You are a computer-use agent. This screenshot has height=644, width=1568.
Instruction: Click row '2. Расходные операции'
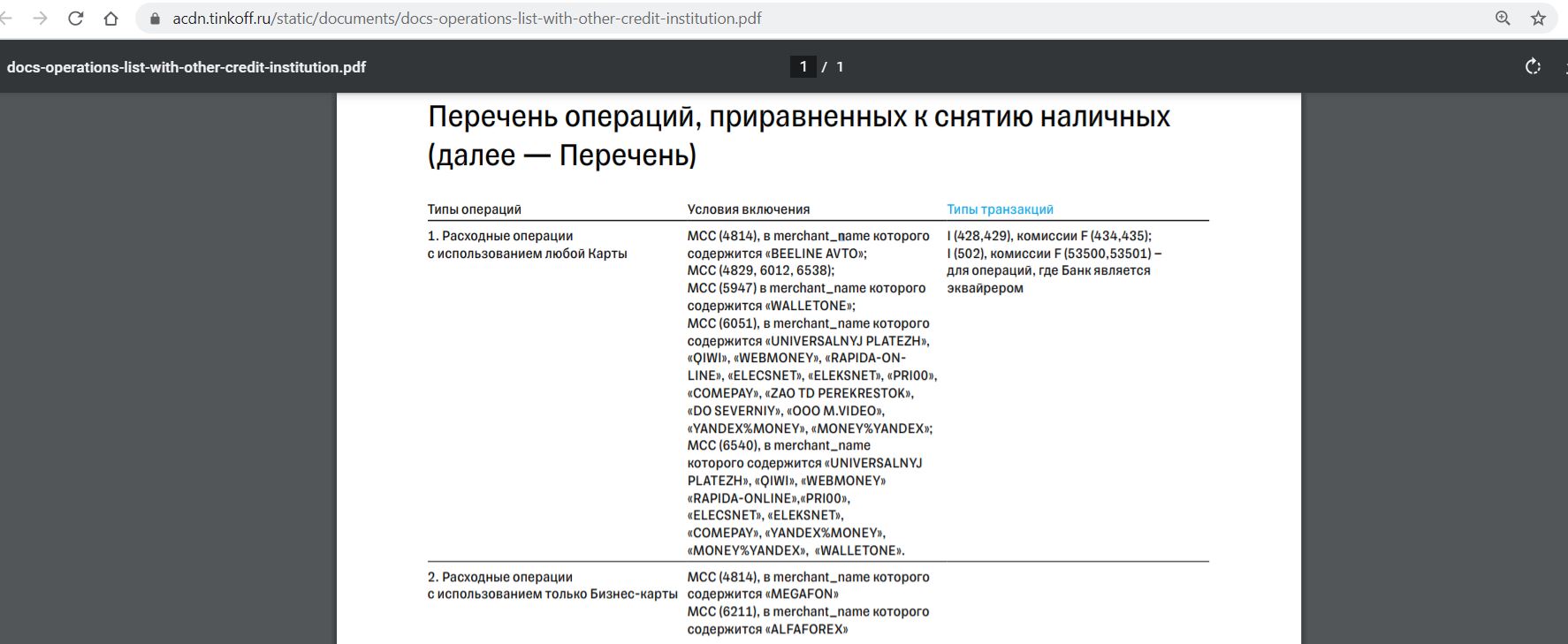(500, 577)
